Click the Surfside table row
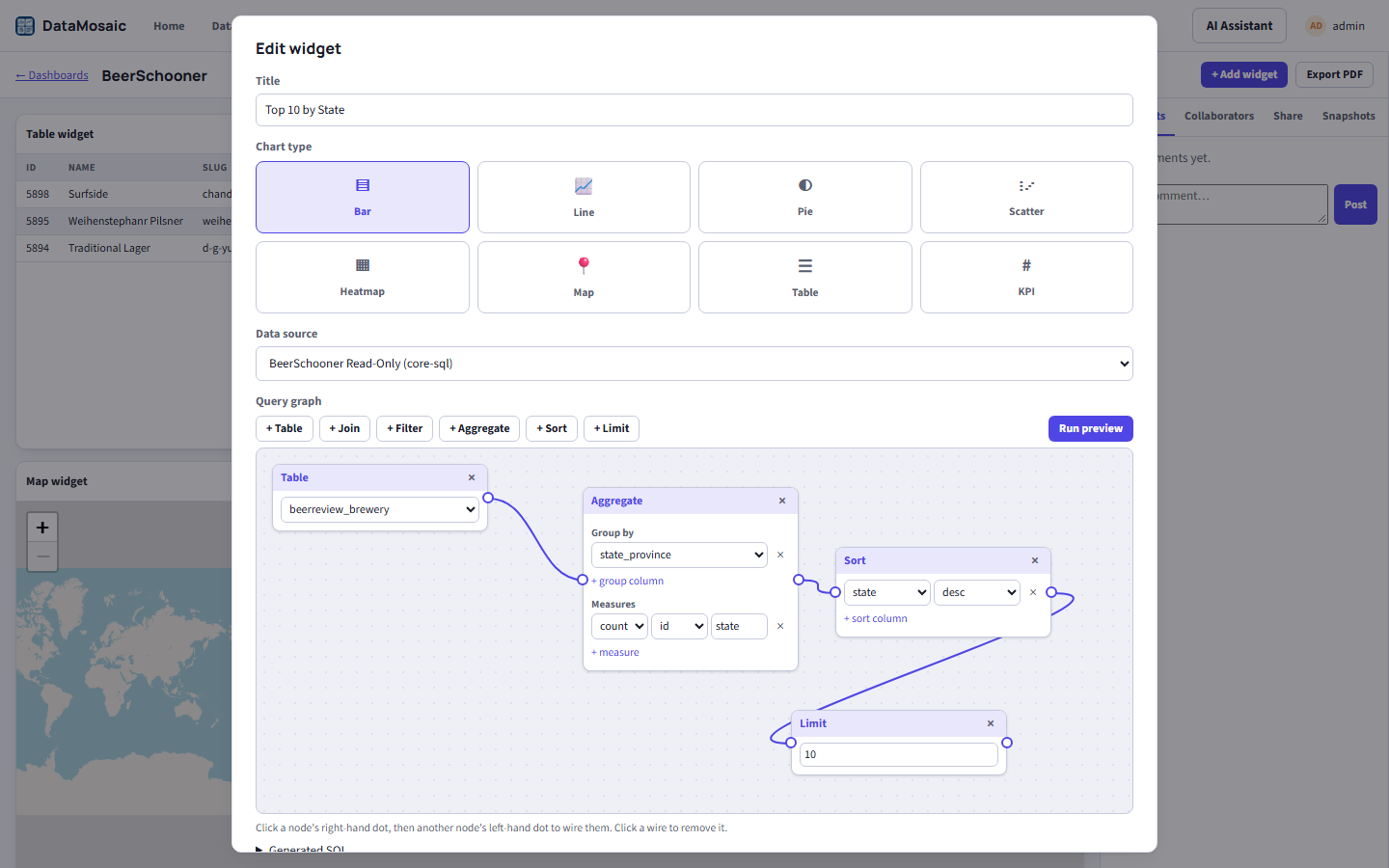Screen dimensions: 1389x868 click(x=124, y=194)
